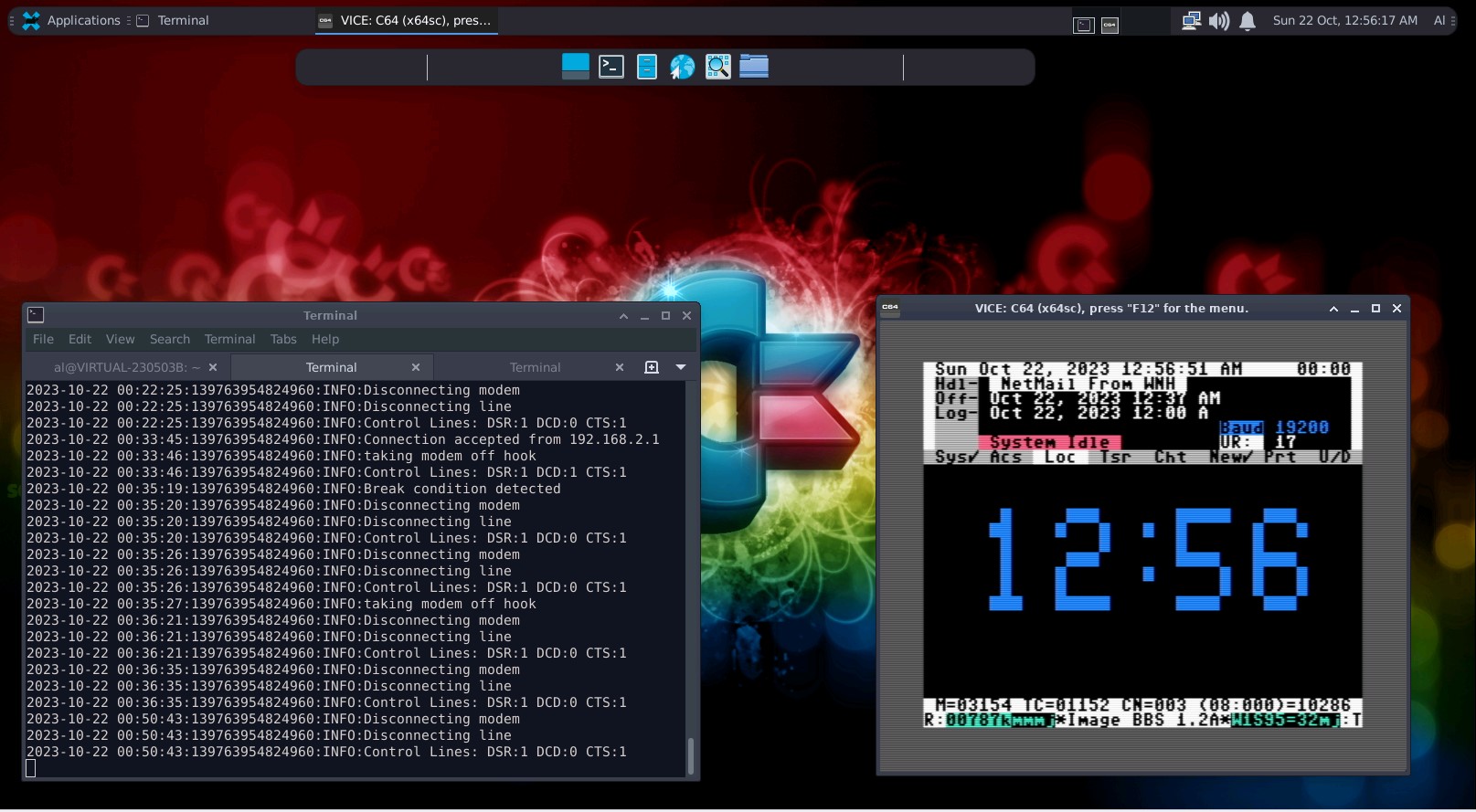Open the Tabs menu in Terminal
The height and width of the screenshot is (812, 1476).
tap(283, 339)
